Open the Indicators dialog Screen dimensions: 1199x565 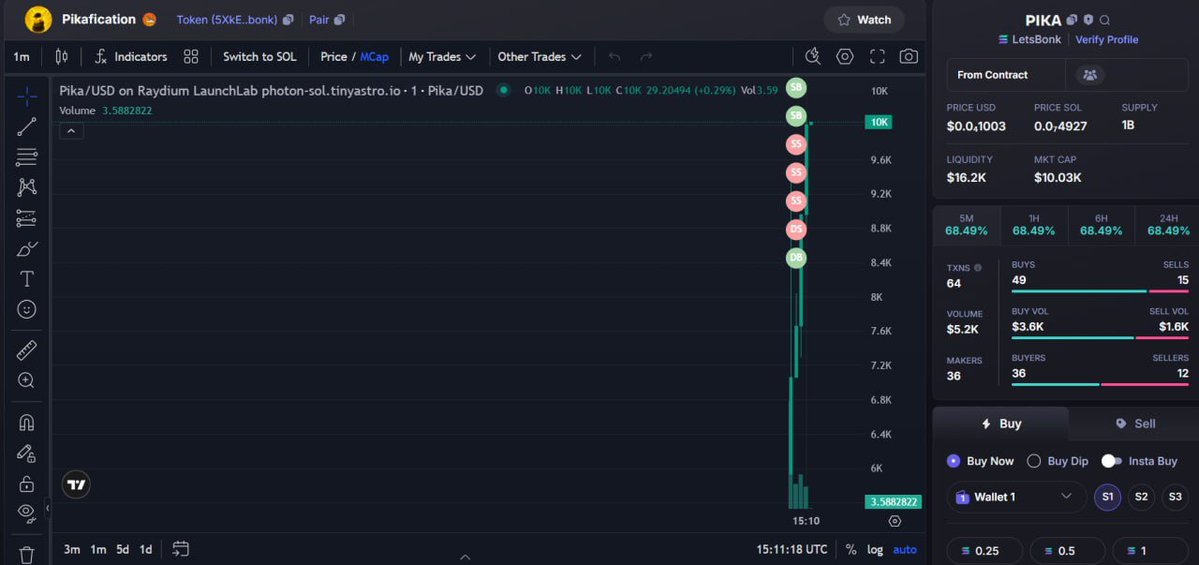pos(131,57)
